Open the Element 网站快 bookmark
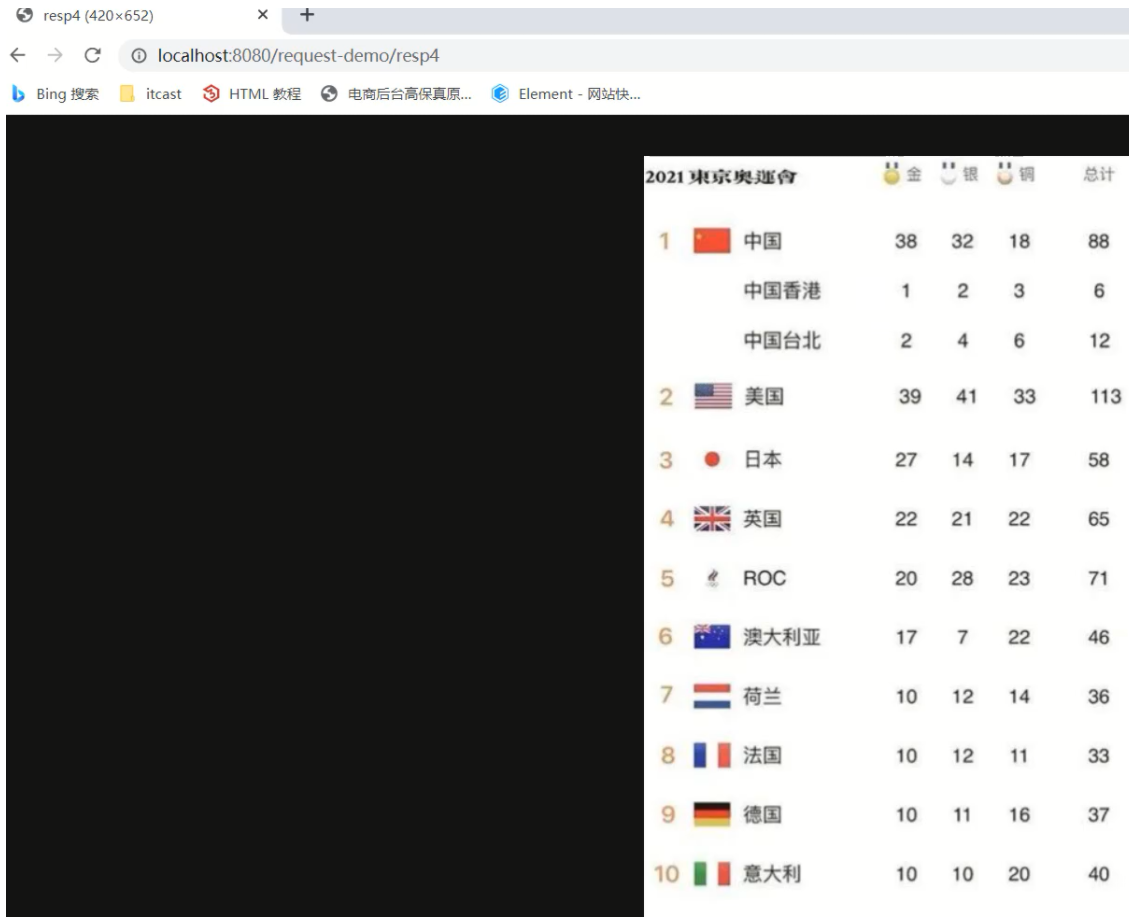 tap(565, 94)
